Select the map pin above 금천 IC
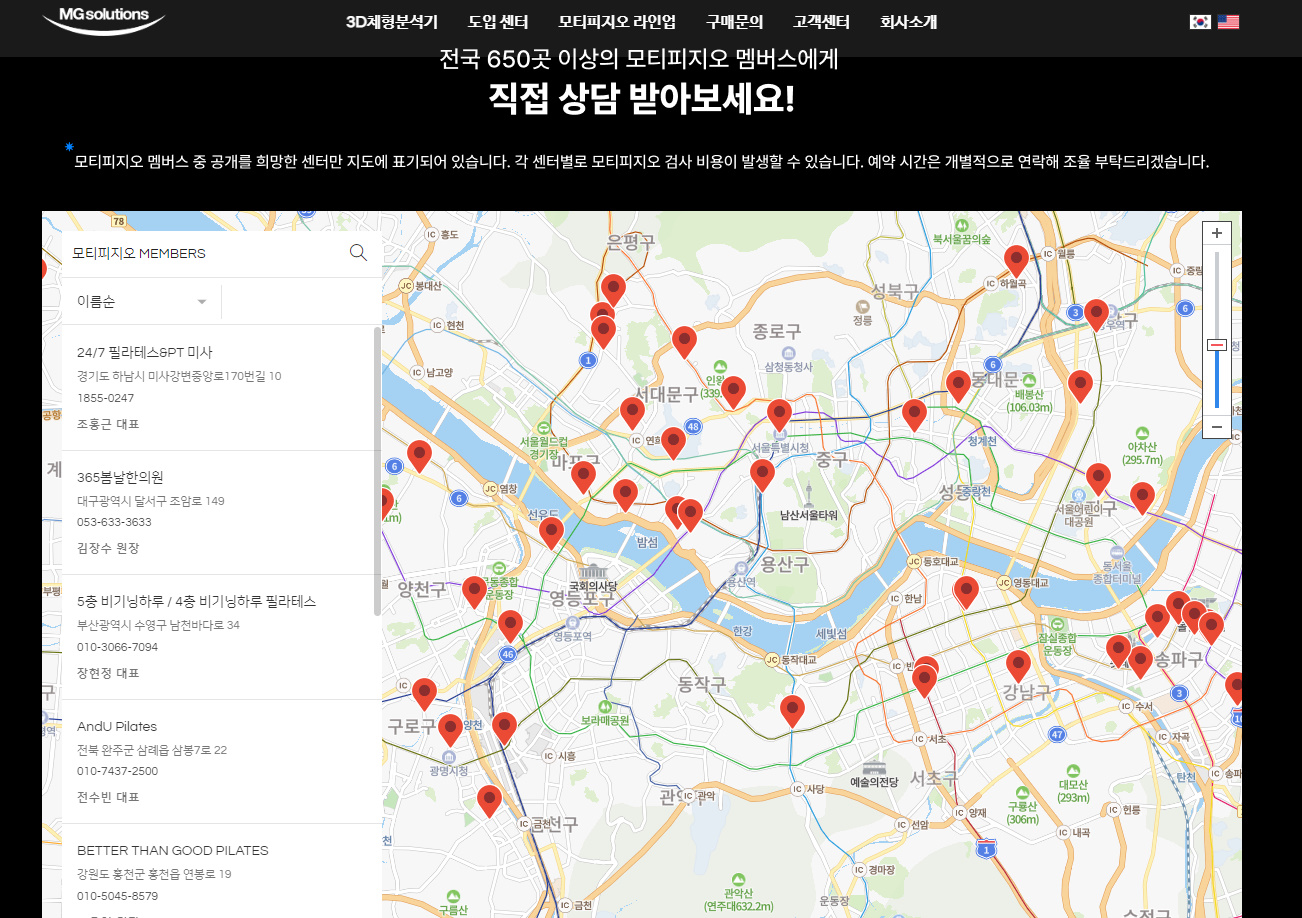1302x918 pixels. click(x=488, y=801)
